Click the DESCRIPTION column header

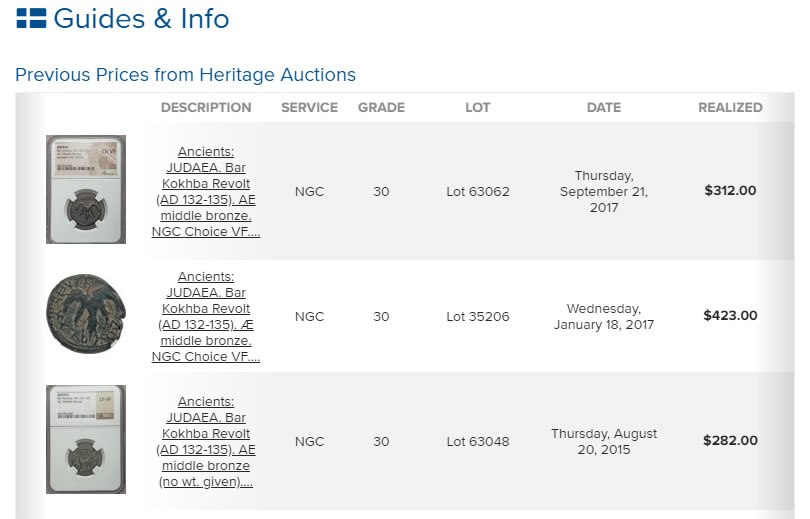click(206, 107)
